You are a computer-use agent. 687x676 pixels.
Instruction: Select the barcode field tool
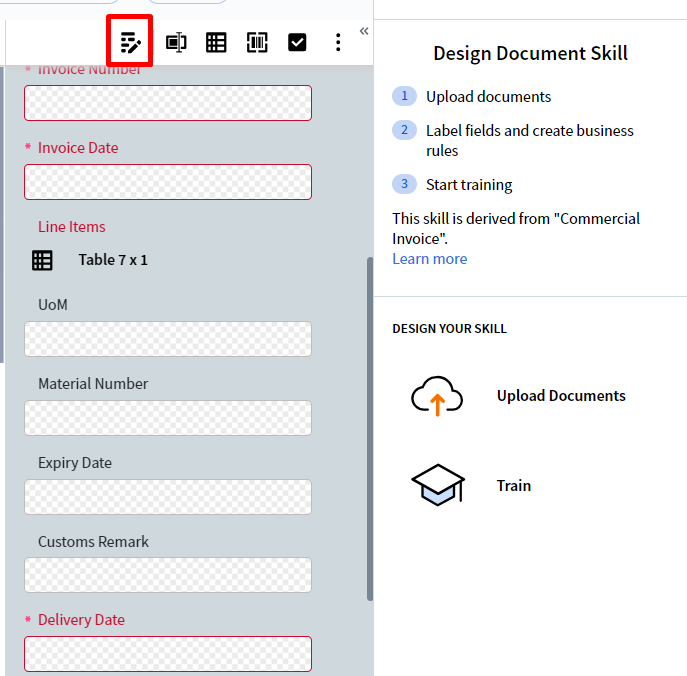pos(257,42)
